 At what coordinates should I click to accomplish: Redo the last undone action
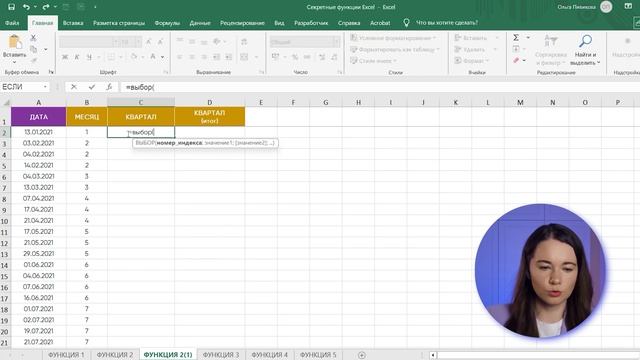46,7
